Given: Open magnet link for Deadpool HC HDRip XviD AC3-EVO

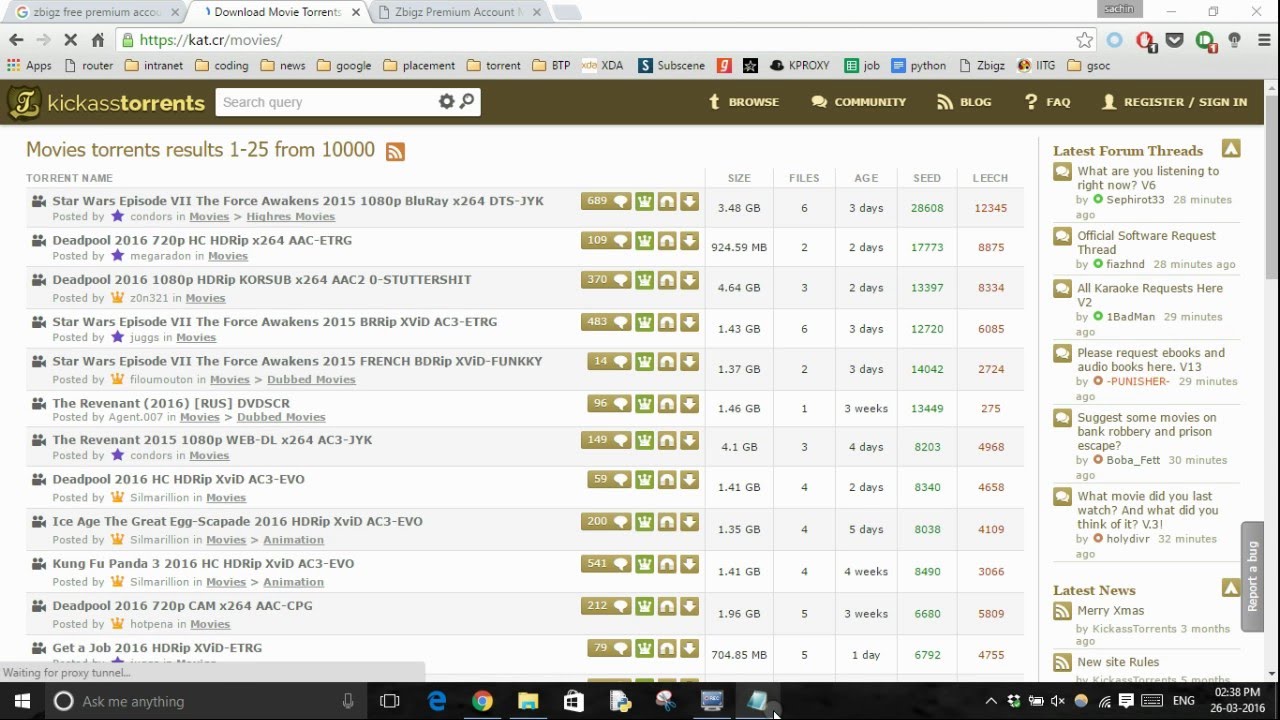Looking at the screenshot, I should tap(667, 480).
